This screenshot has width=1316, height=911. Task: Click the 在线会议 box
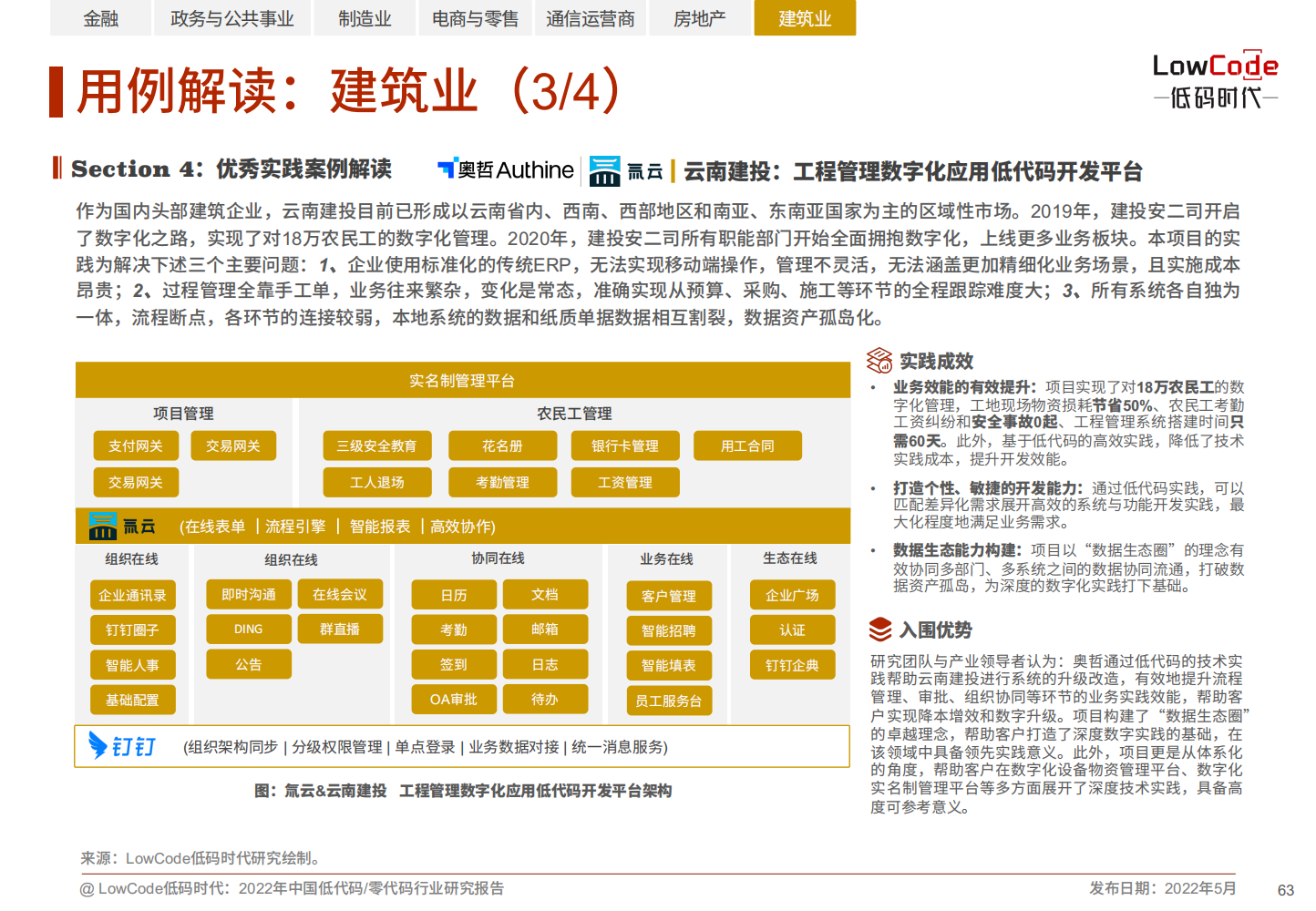[340, 594]
